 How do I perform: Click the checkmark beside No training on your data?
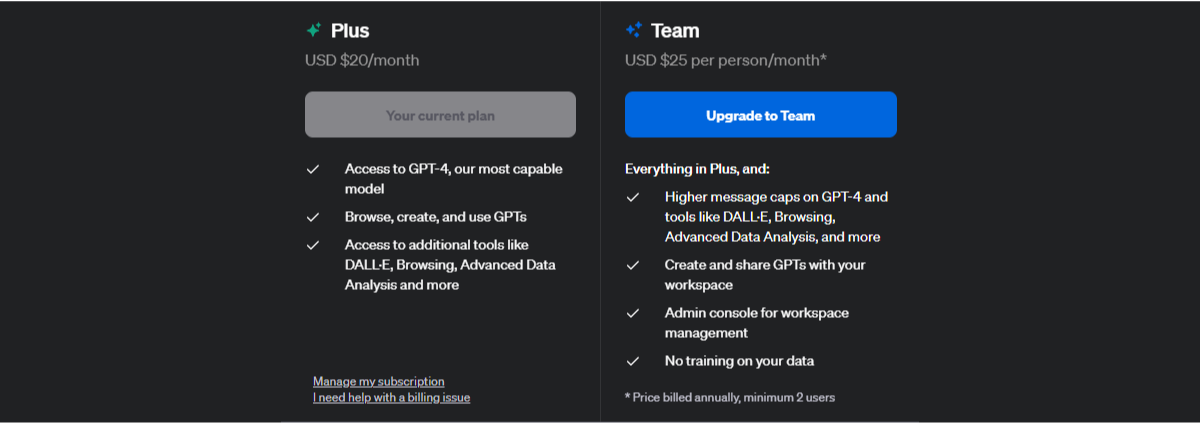click(633, 361)
